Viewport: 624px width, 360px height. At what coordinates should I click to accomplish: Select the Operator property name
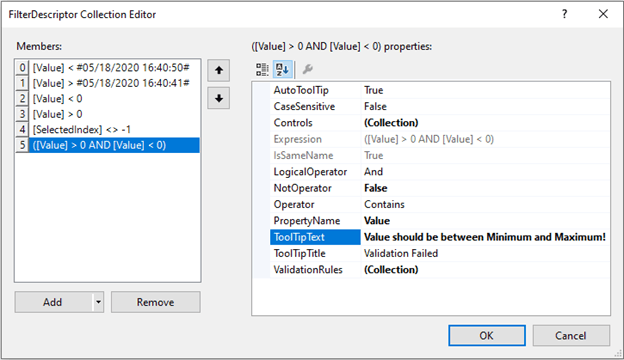click(294, 204)
